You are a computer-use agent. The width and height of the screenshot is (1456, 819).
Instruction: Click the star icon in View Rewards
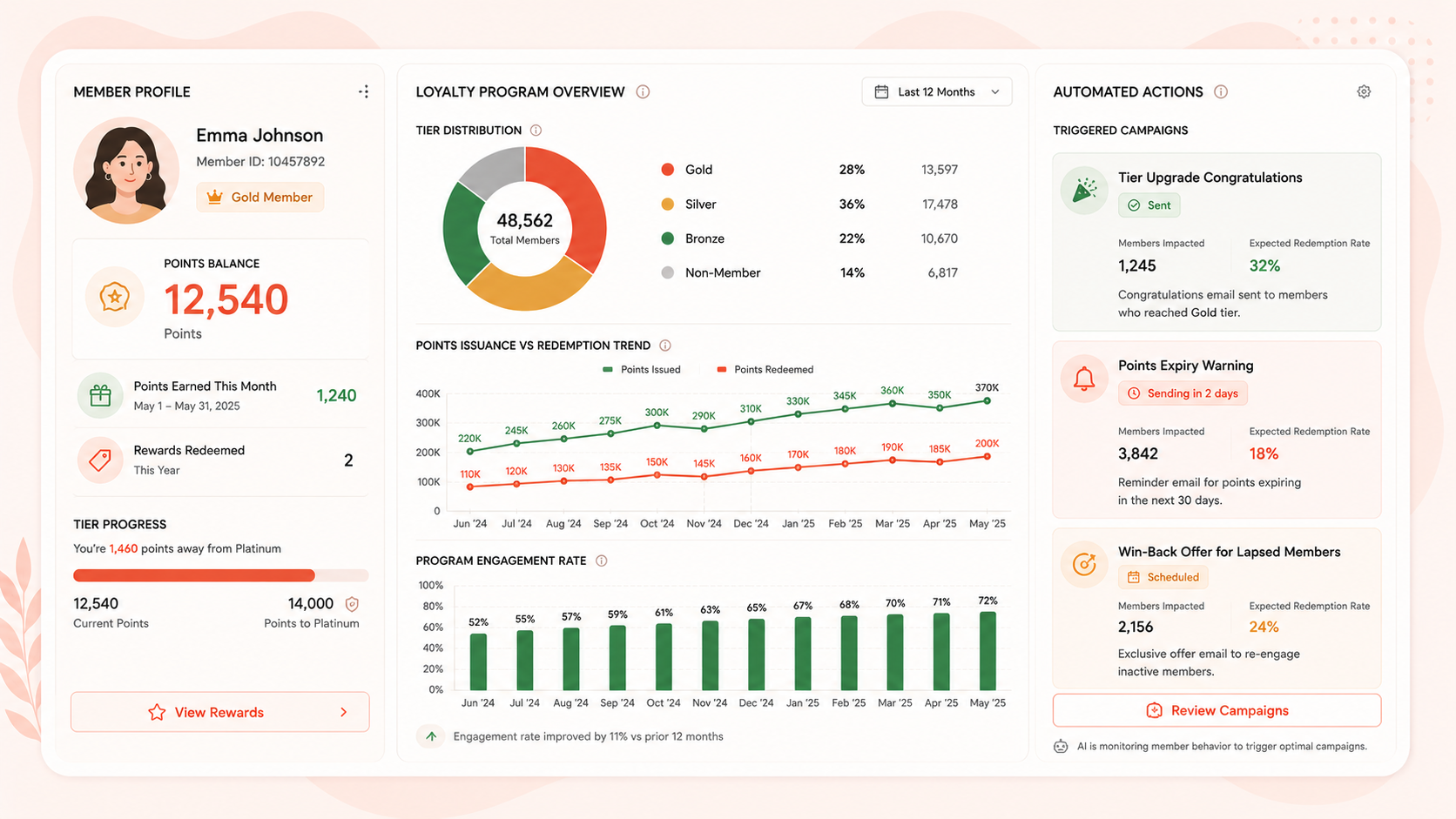click(x=157, y=712)
